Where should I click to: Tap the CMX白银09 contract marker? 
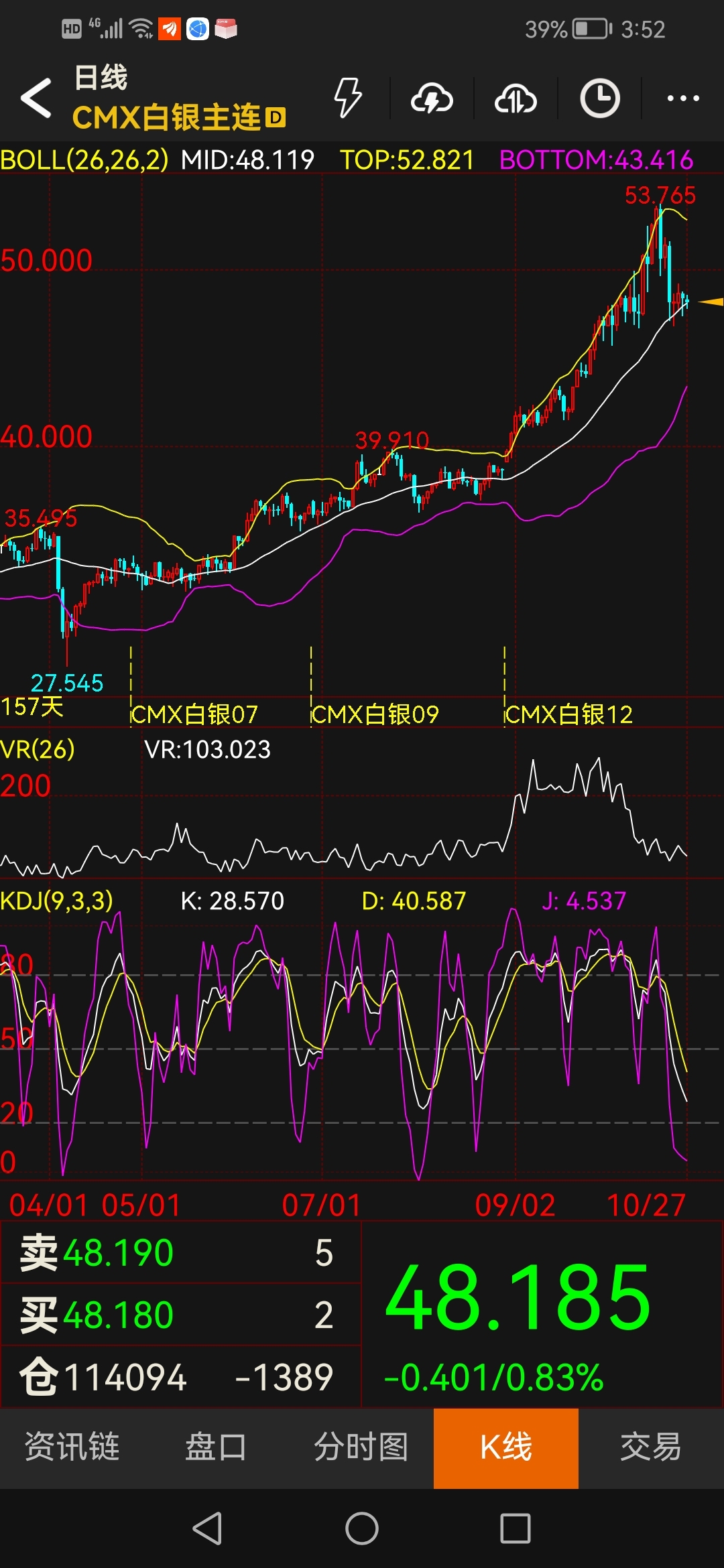pyautogui.click(x=375, y=714)
